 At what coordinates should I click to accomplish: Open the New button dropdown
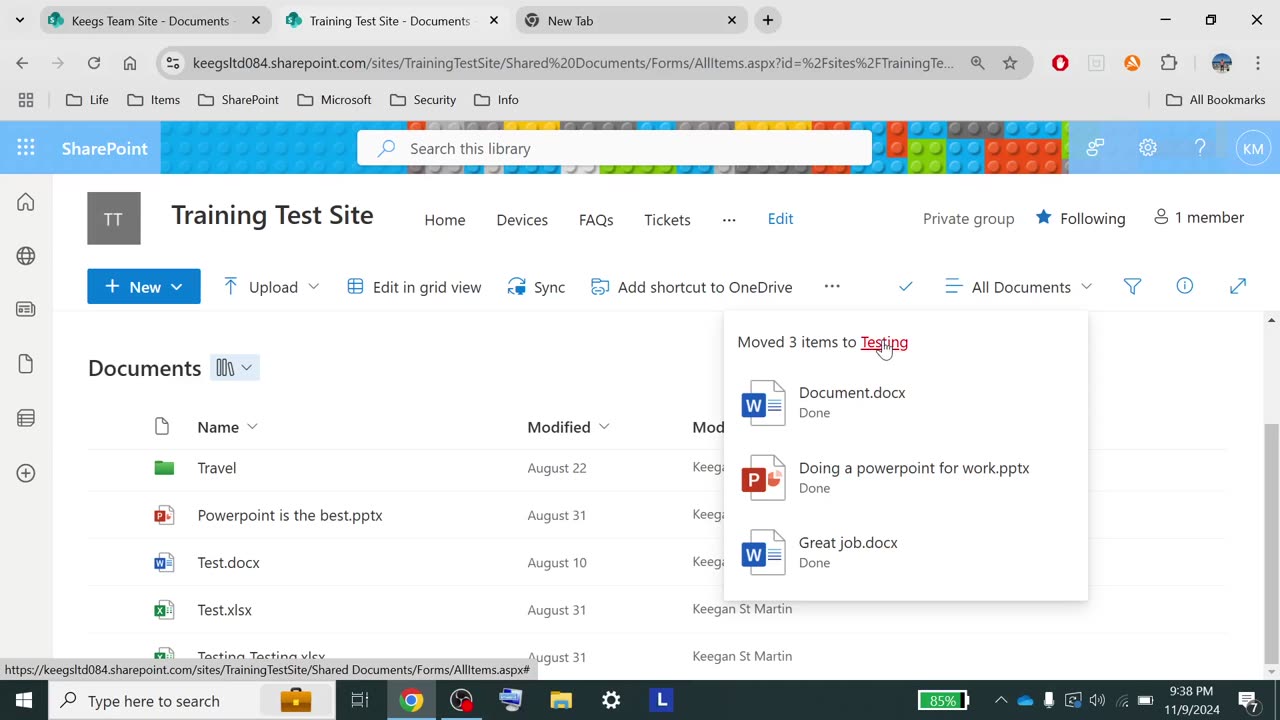point(144,287)
